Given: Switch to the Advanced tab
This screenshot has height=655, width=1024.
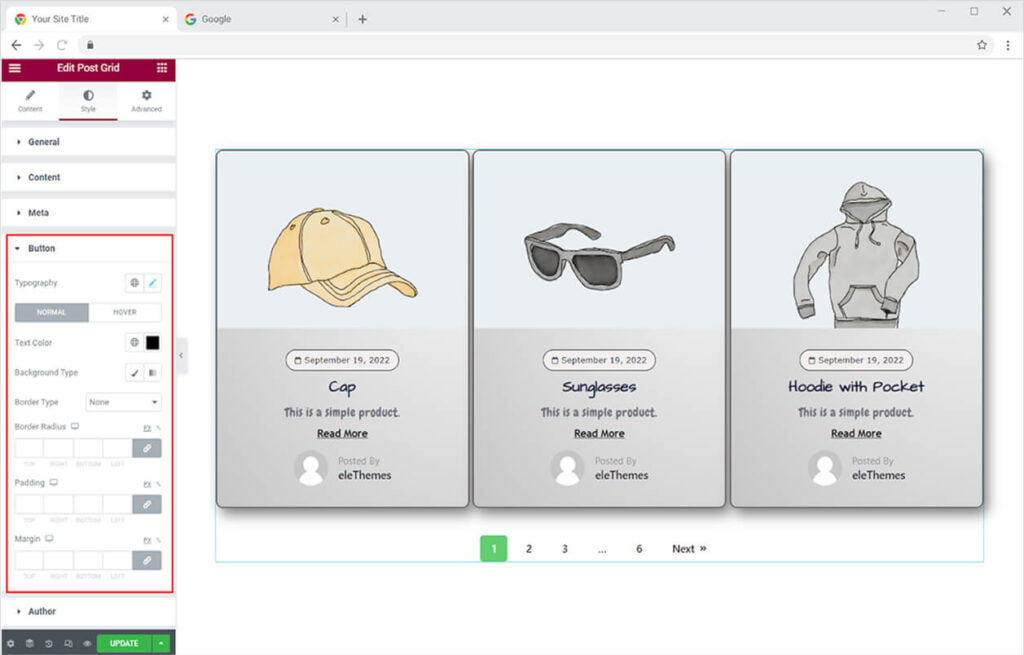Looking at the screenshot, I should click(x=146, y=100).
